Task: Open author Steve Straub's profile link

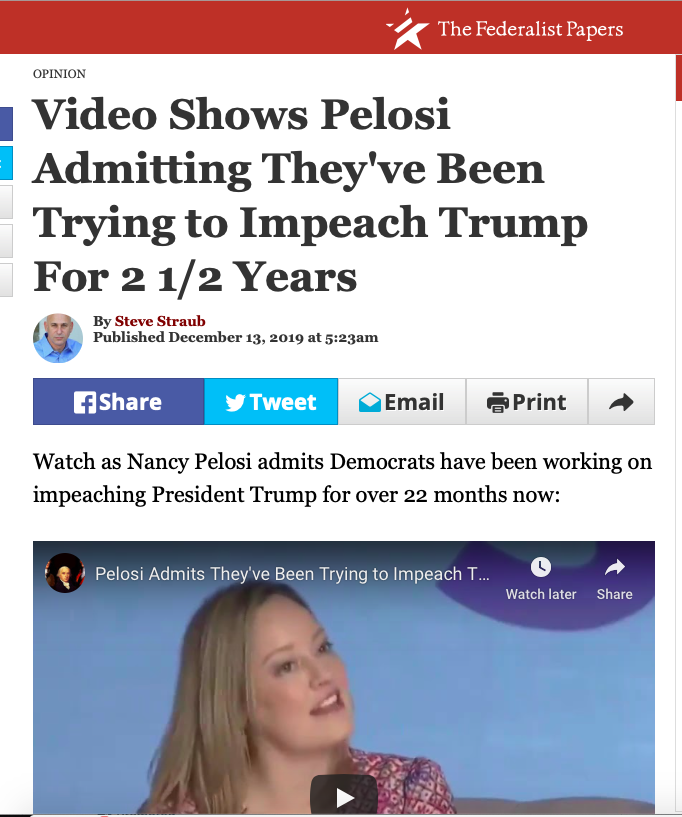Action: click(160, 321)
